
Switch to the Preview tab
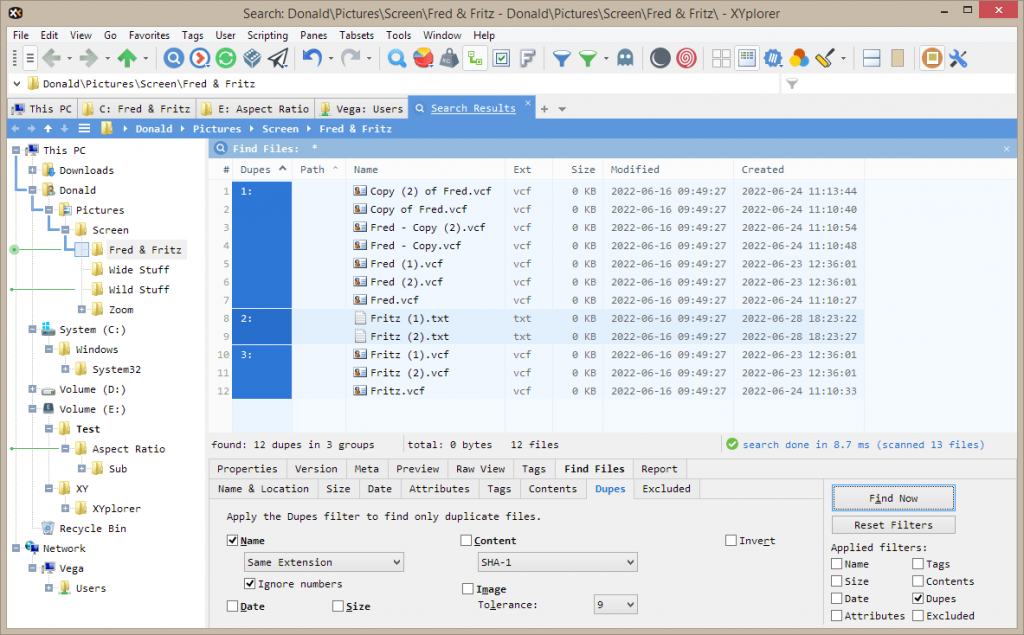[417, 468]
